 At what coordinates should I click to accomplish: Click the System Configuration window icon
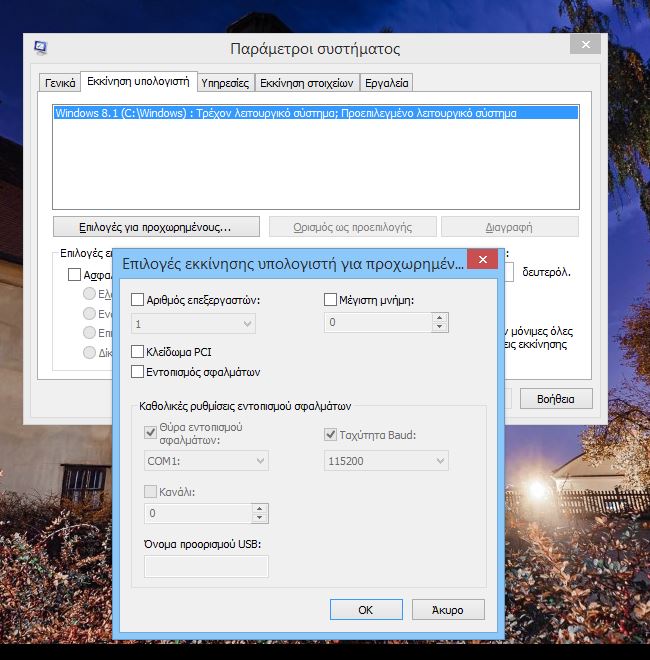coord(40,48)
